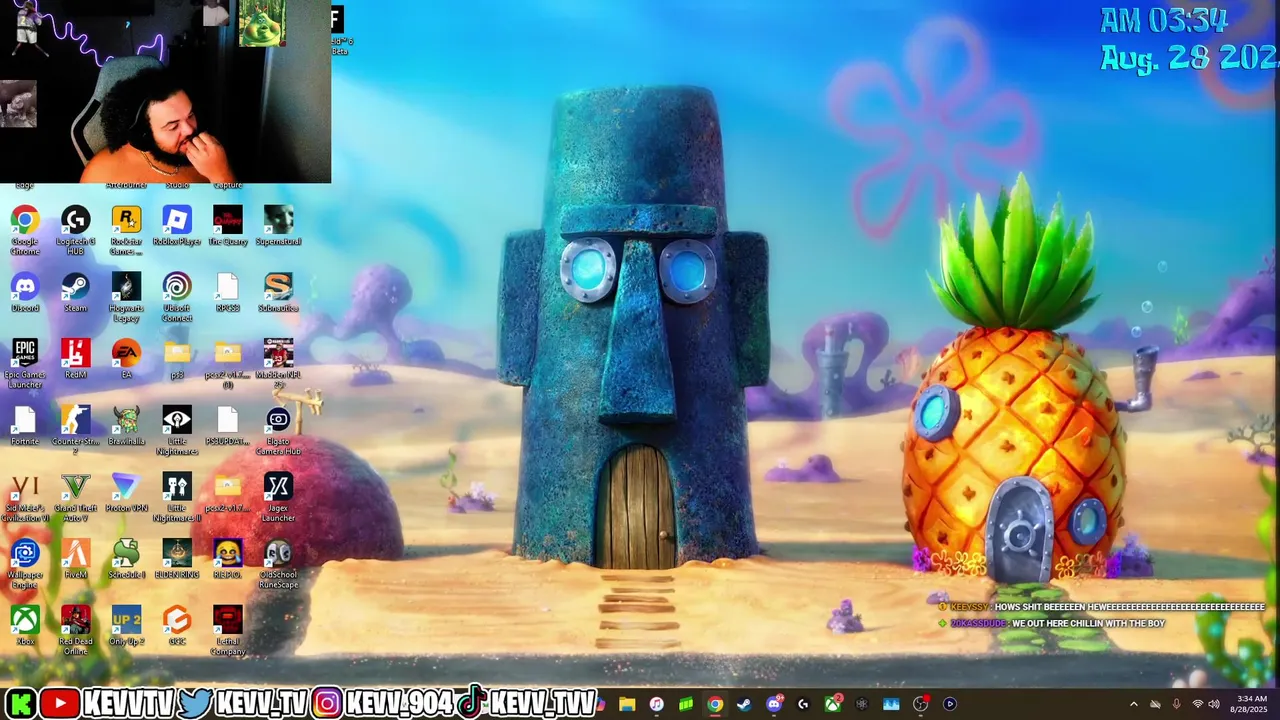Select the Fortnite desktop shortcut
The height and width of the screenshot is (720, 1280).
pos(25,426)
